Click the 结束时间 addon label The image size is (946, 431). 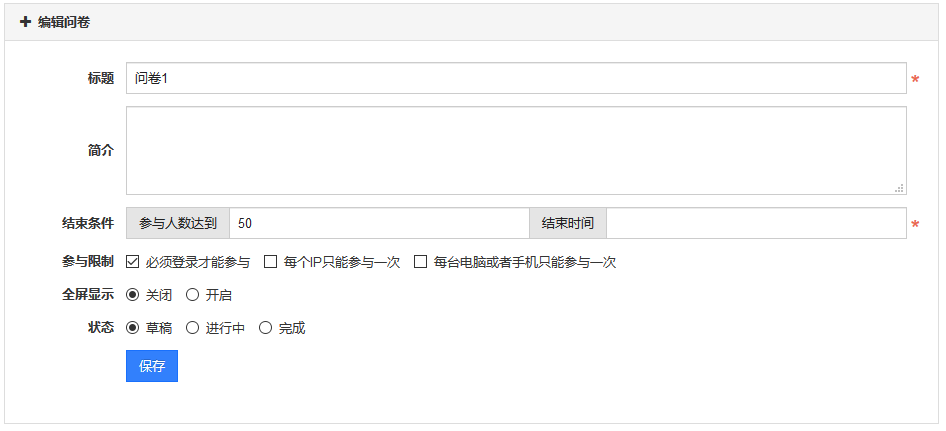[568, 223]
